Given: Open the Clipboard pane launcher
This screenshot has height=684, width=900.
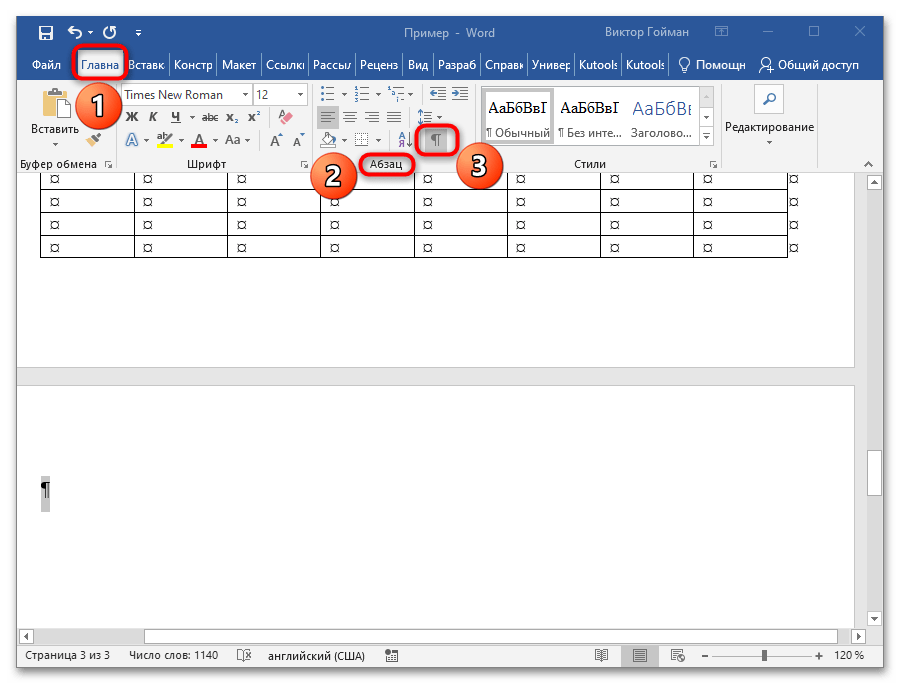Looking at the screenshot, I should point(108,165).
